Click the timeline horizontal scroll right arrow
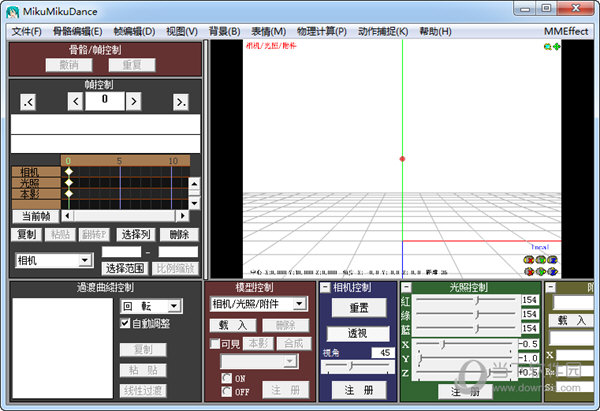The height and width of the screenshot is (411, 600). (x=182, y=216)
